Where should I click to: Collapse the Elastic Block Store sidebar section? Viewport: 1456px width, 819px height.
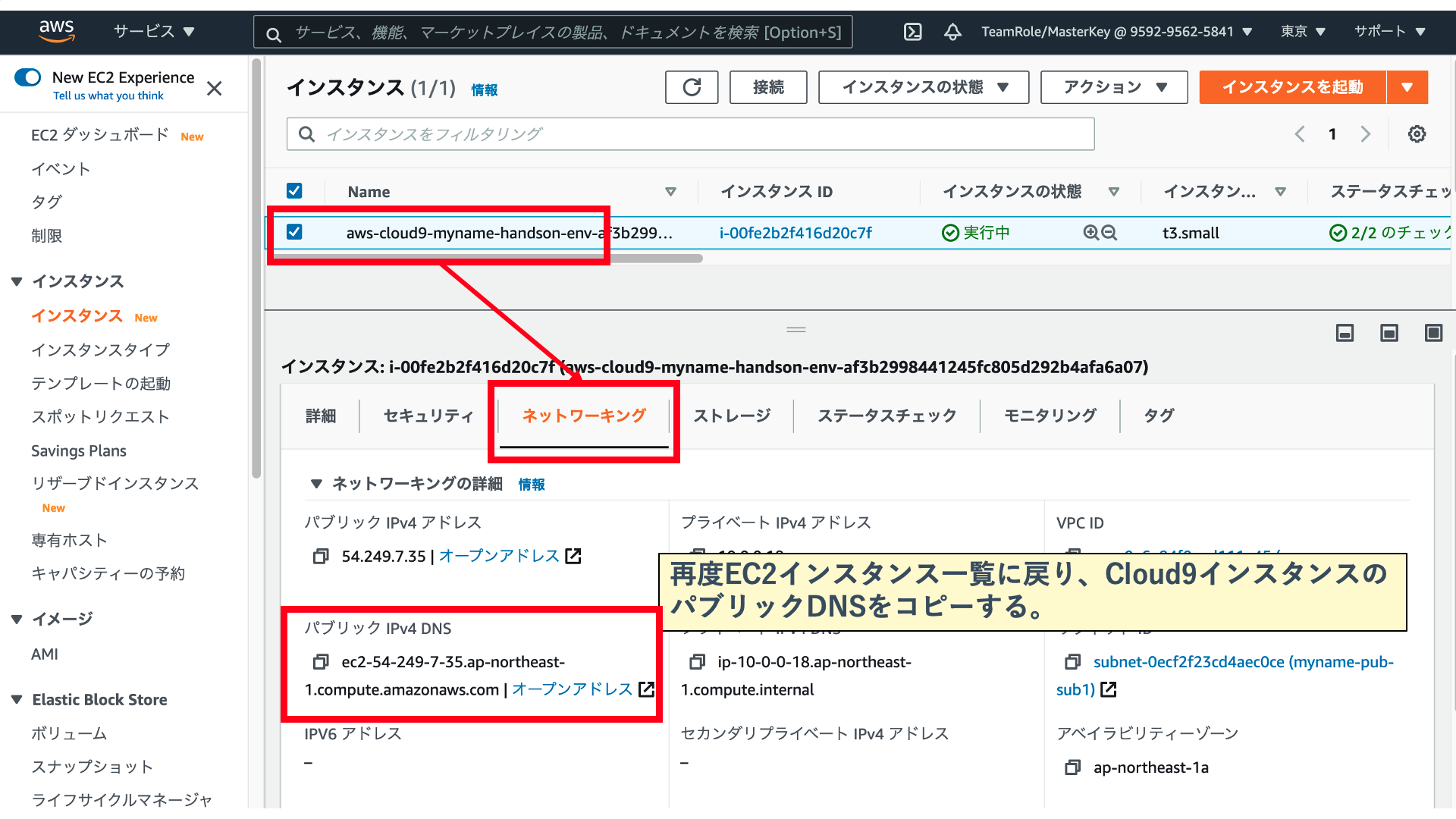[x=17, y=700]
